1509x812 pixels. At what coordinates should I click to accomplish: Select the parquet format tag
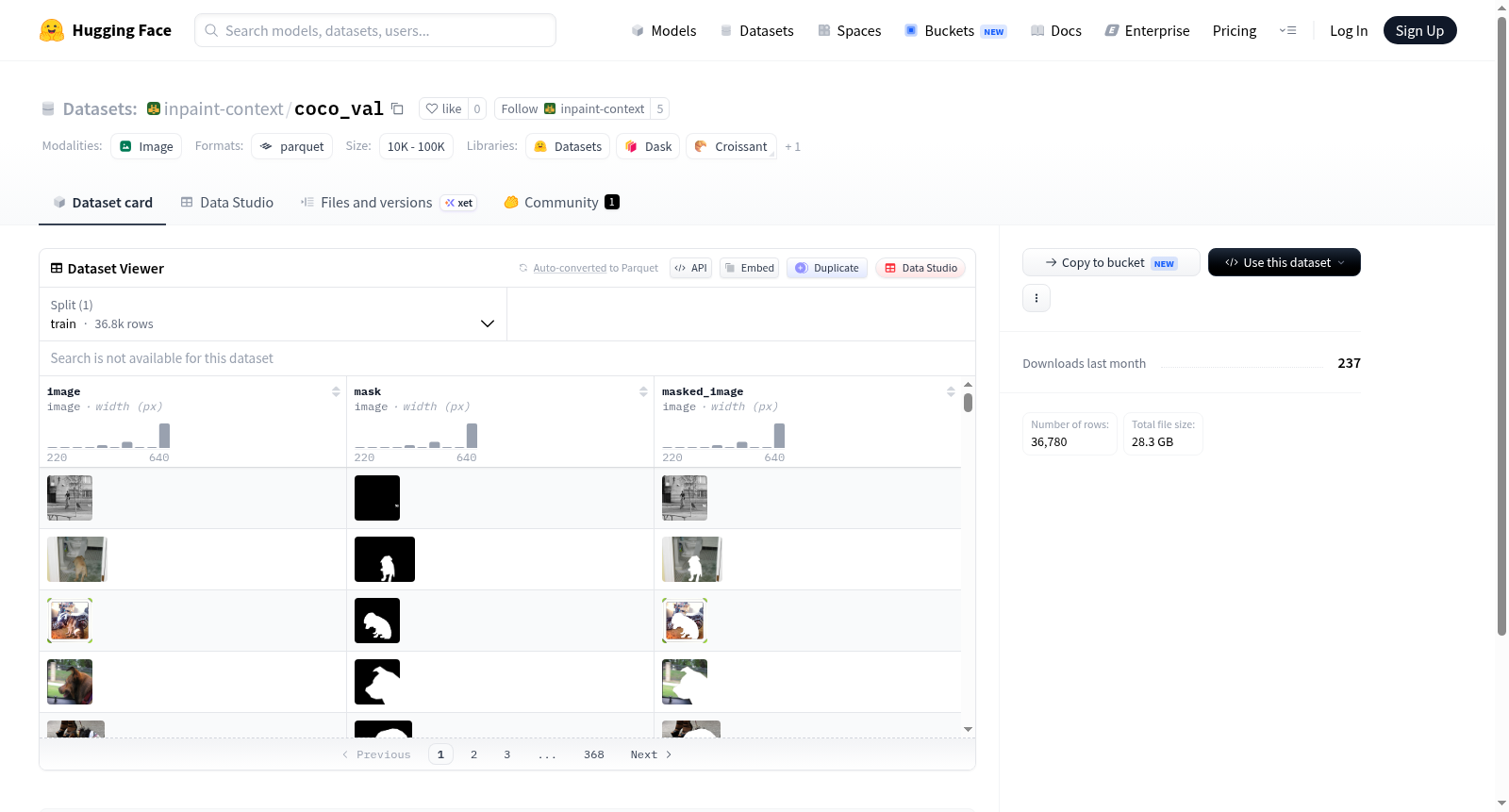click(291, 146)
